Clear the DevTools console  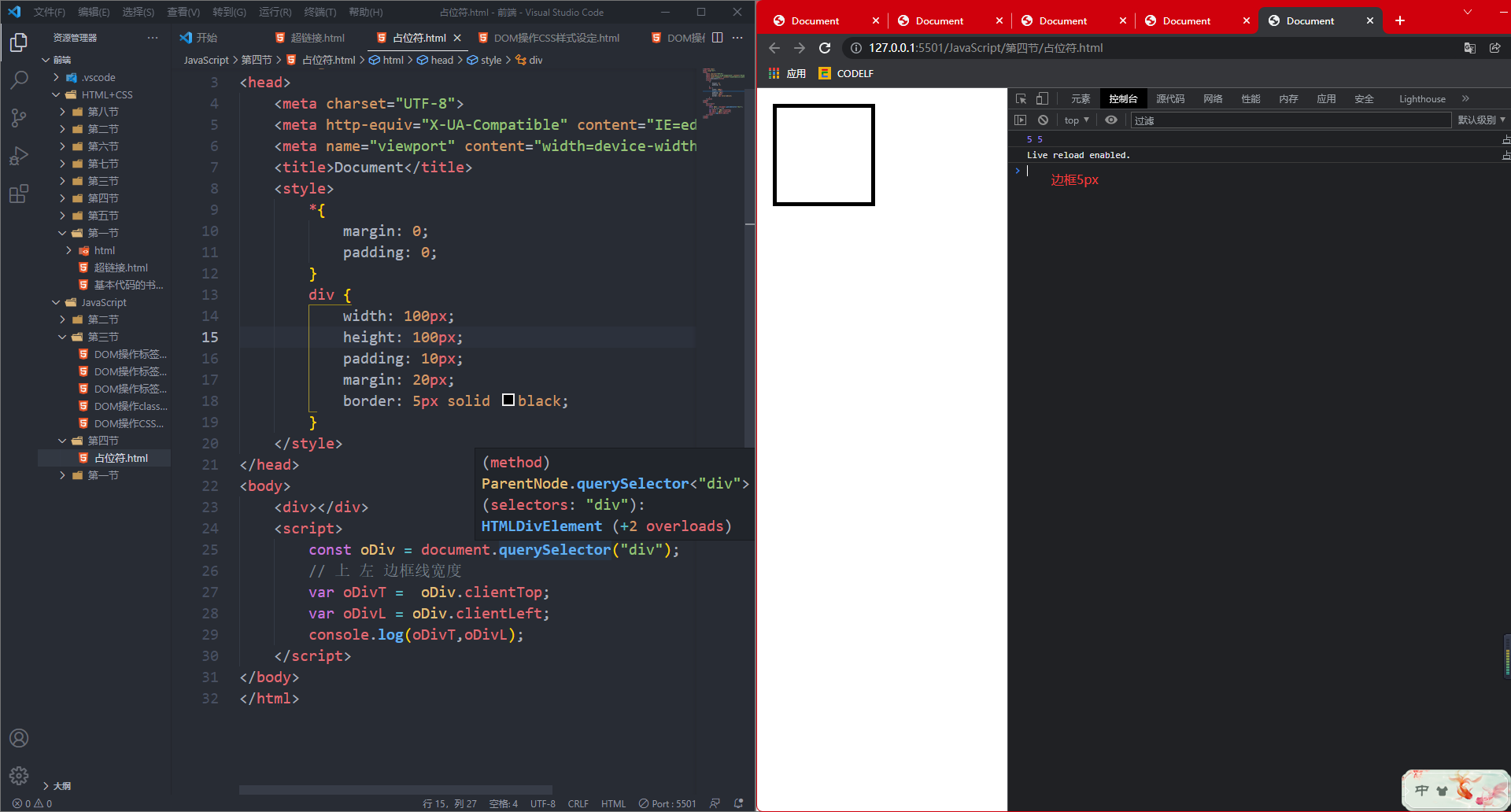click(1043, 120)
